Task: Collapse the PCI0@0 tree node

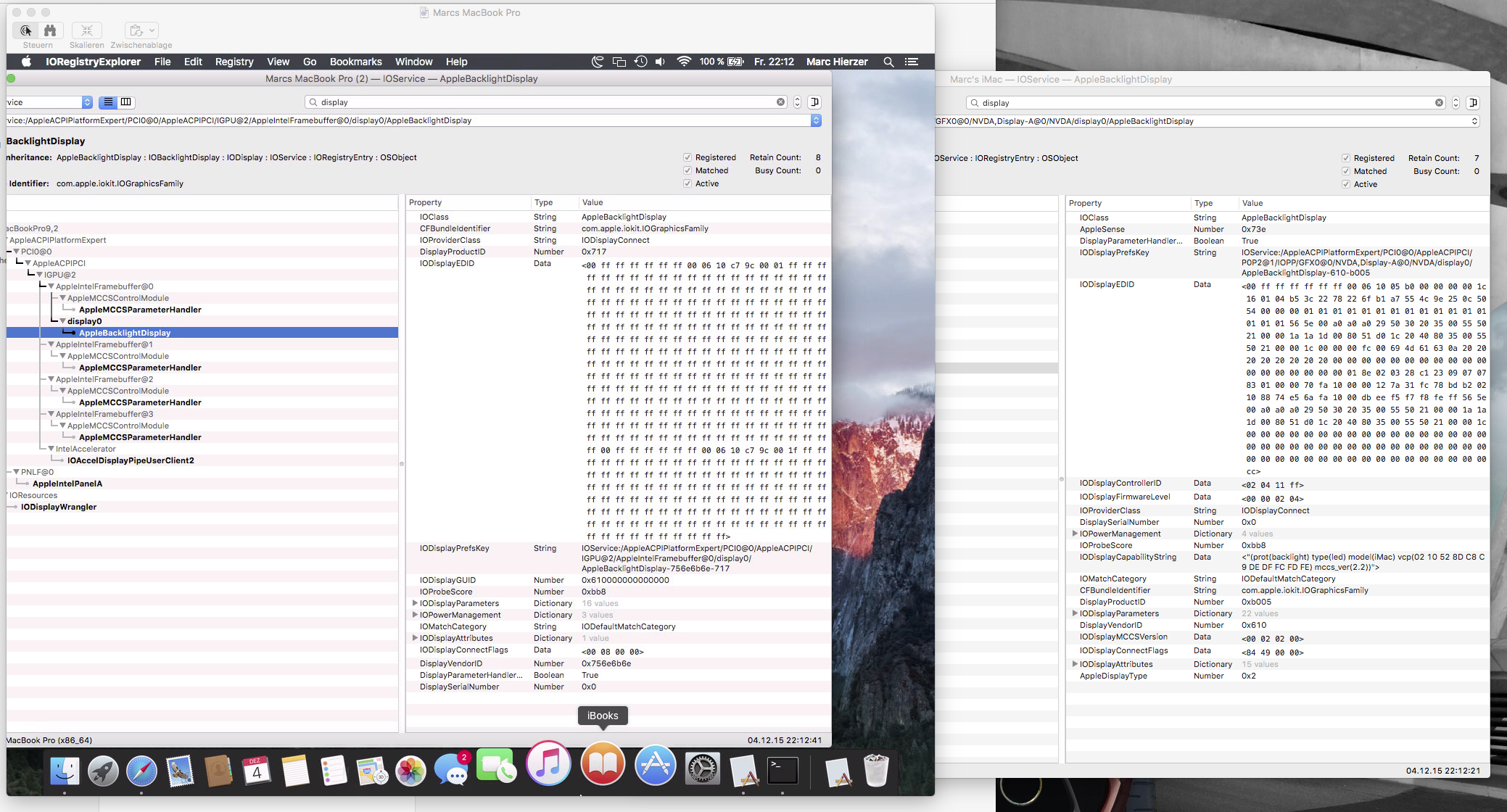Action: click(16, 252)
